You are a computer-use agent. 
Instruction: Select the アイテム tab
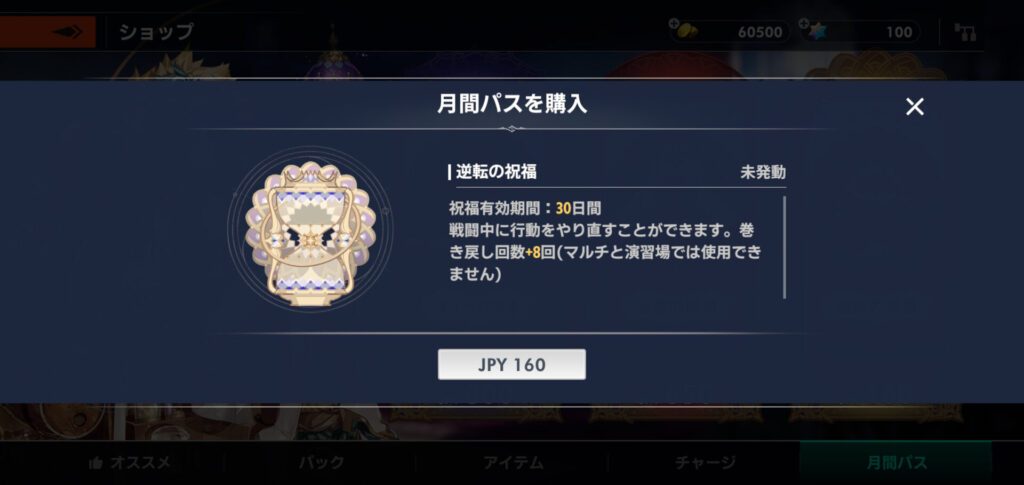point(513,463)
